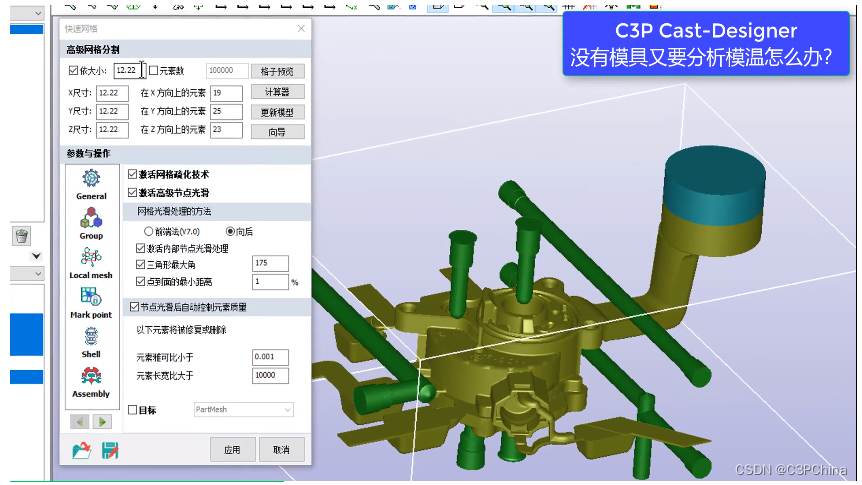This screenshot has height=485, width=862.
Task: Select the 向后 radio button
Action: coord(230,232)
